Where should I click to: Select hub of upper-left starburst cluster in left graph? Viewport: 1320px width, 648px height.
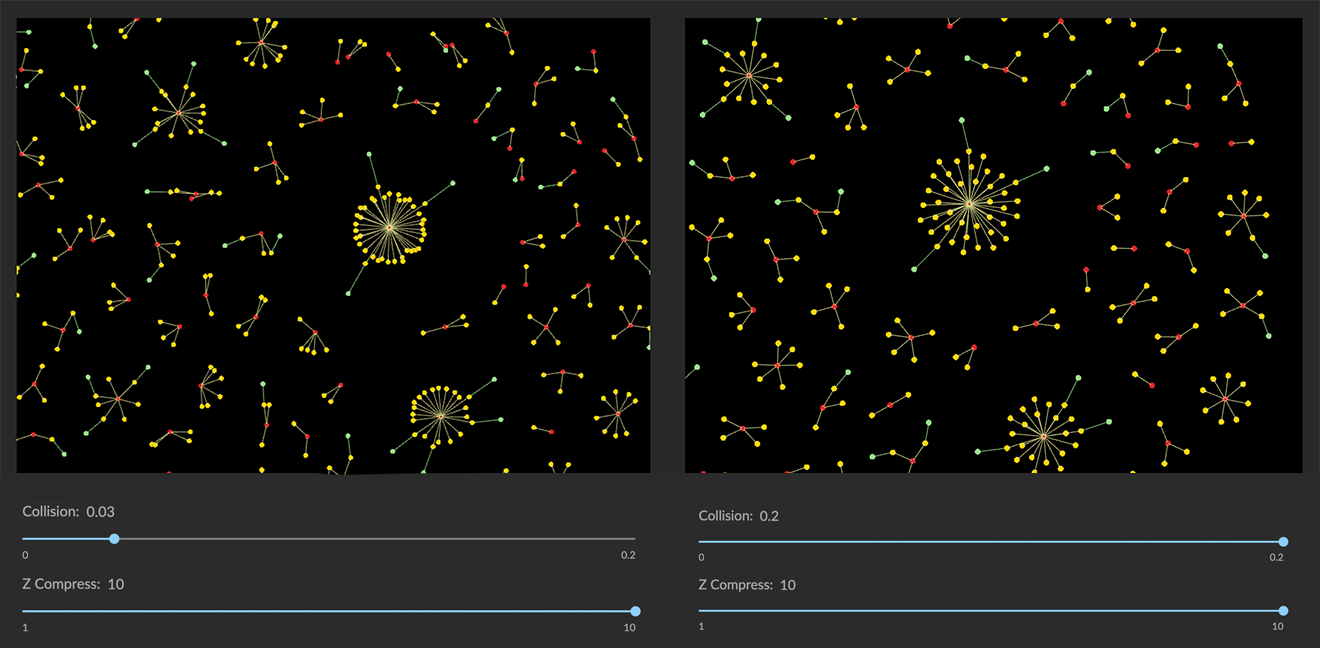coord(179,112)
